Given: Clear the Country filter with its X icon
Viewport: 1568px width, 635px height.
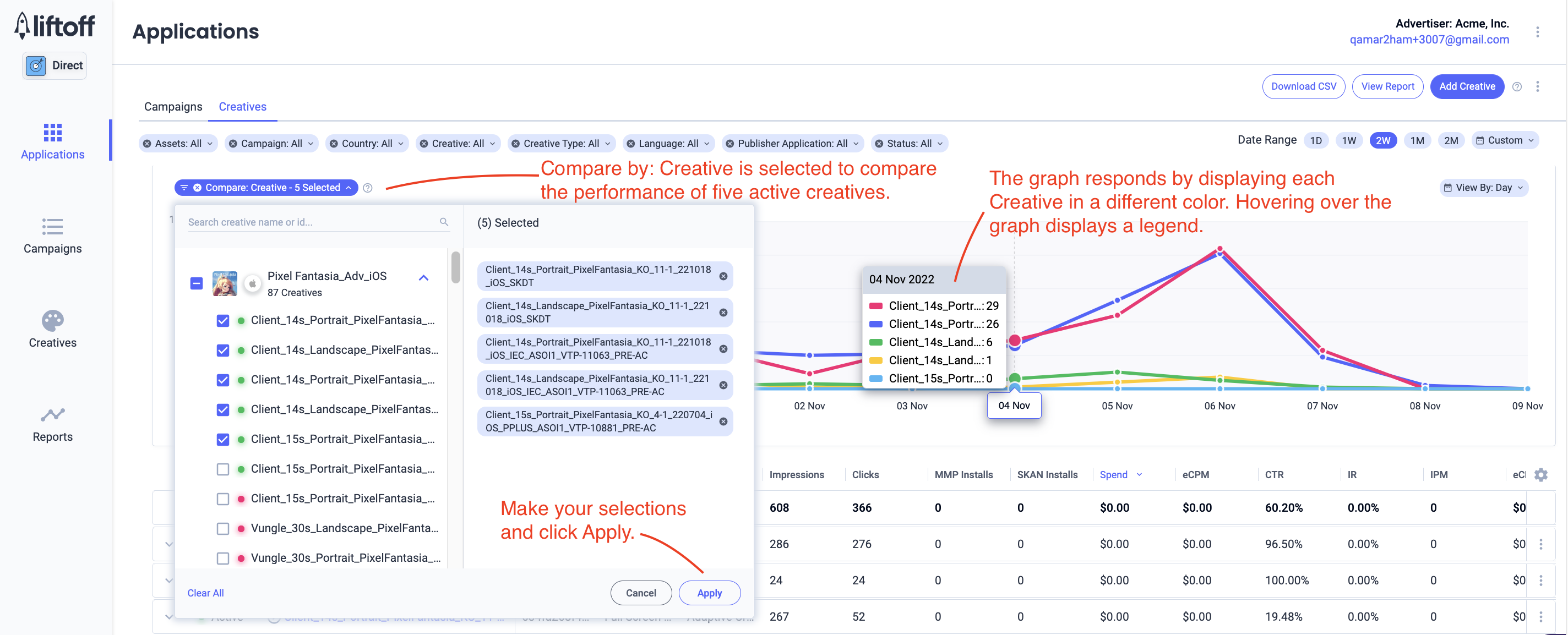Looking at the screenshot, I should pyautogui.click(x=334, y=144).
